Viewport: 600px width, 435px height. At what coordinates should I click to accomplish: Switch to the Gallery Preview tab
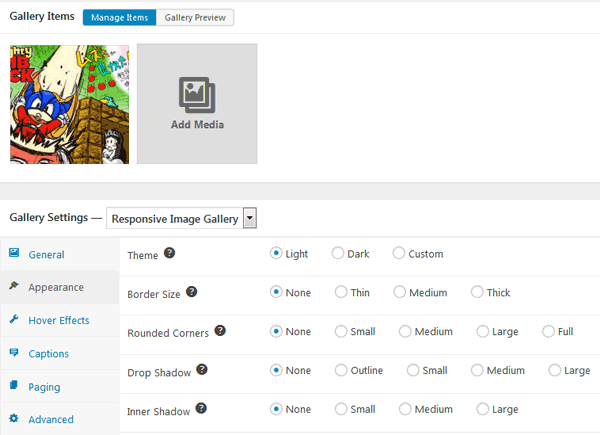(195, 18)
